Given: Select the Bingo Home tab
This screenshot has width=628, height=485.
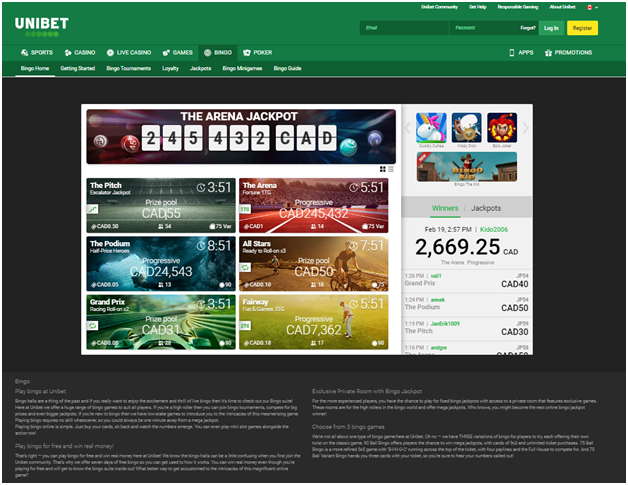Looking at the screenshot, I should coord(35,68).
